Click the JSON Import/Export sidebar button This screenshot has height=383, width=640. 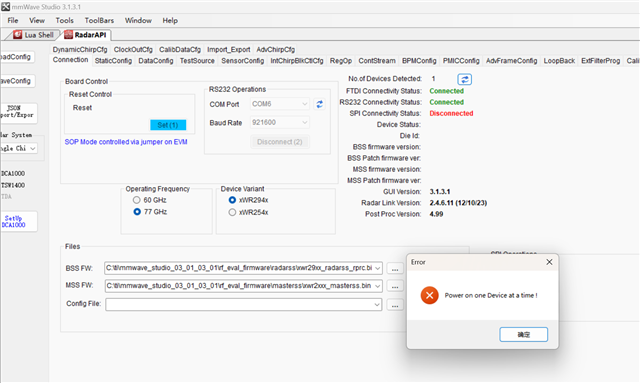coord(18,113)
